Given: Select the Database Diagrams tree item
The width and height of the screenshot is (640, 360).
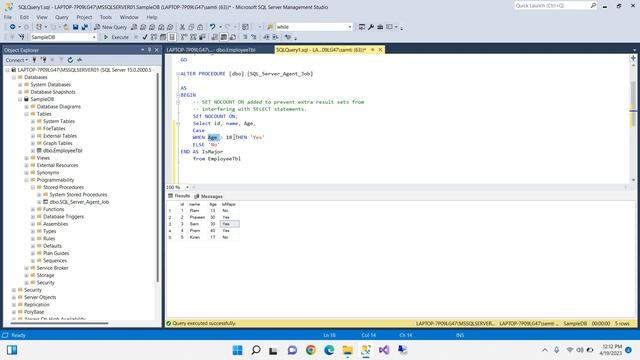Looking at the screenshot, I should [59, 107].
